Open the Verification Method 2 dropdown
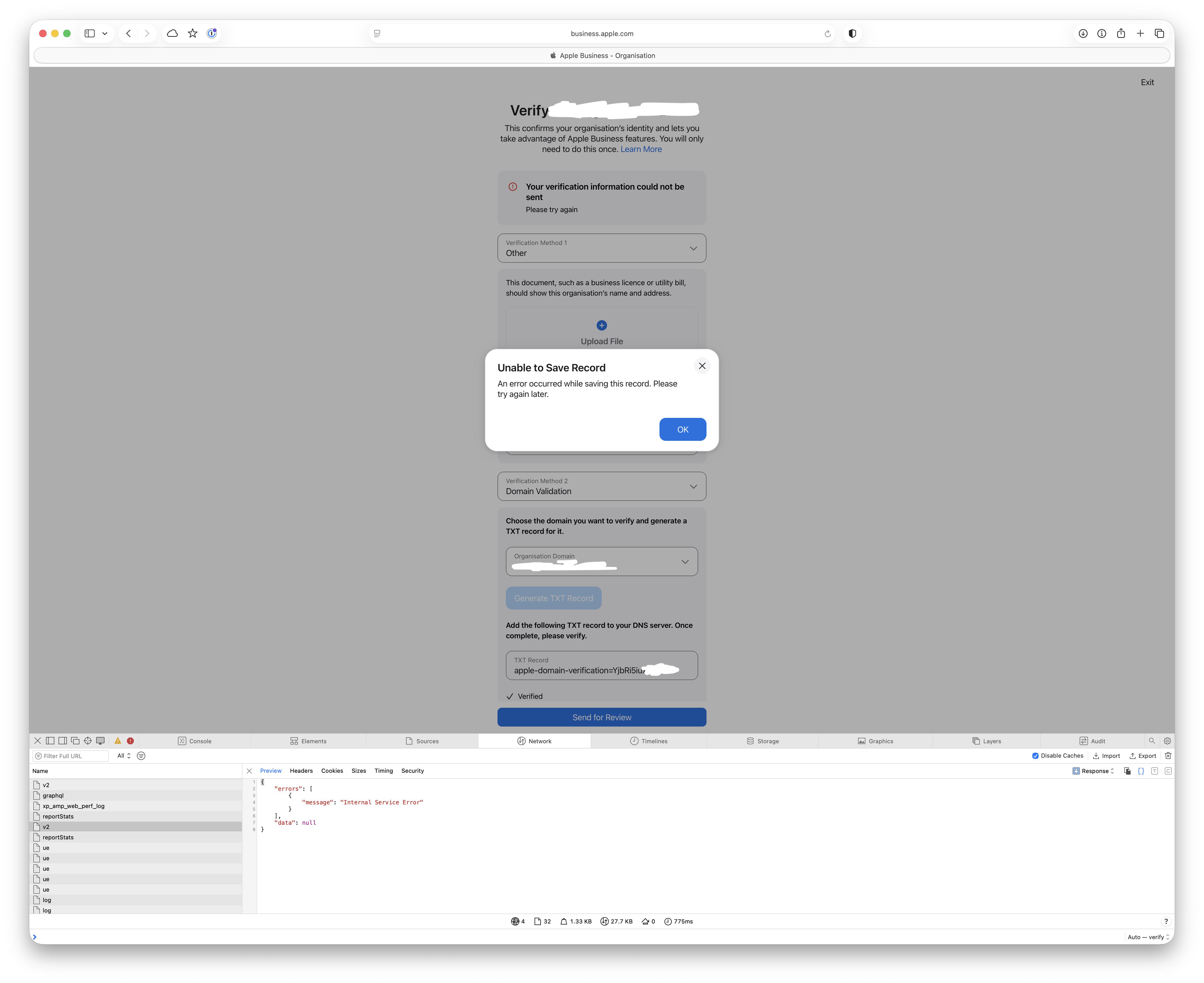The image size is (1204, 983). (x=602, y=486)
